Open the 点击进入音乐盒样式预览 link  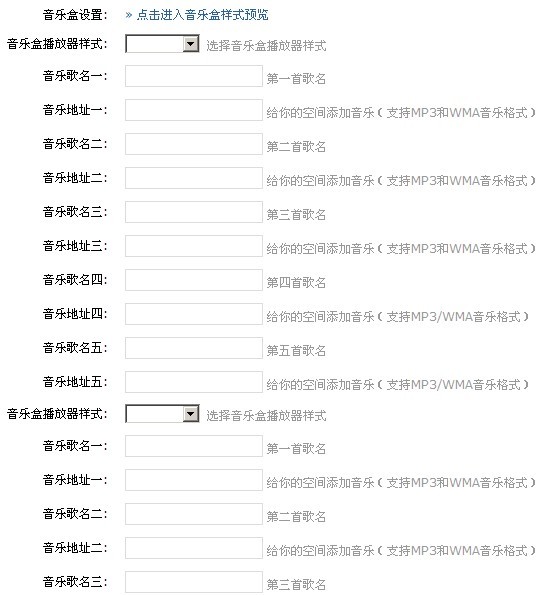coord(202,15)
